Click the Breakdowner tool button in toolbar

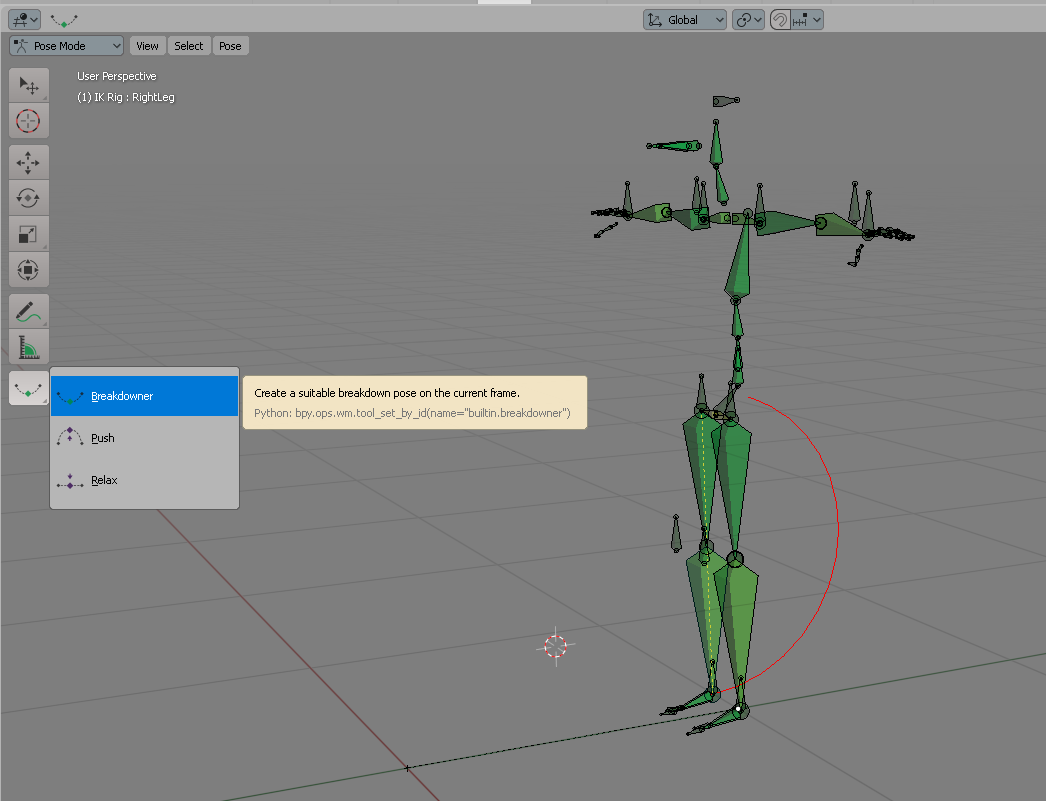click(29, 388)
